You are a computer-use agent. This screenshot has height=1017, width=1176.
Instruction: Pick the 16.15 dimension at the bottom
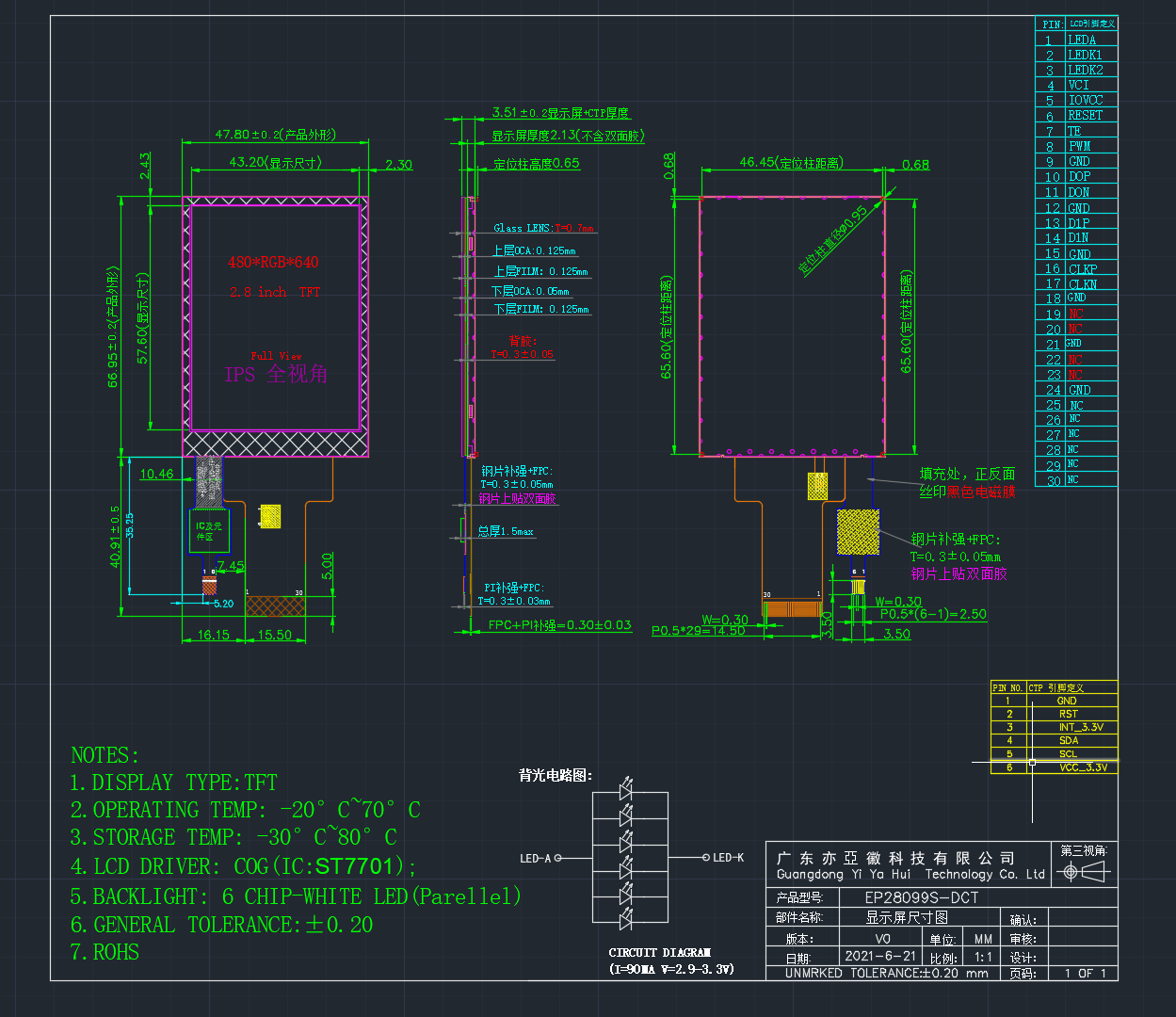click(x=213, y=635)
